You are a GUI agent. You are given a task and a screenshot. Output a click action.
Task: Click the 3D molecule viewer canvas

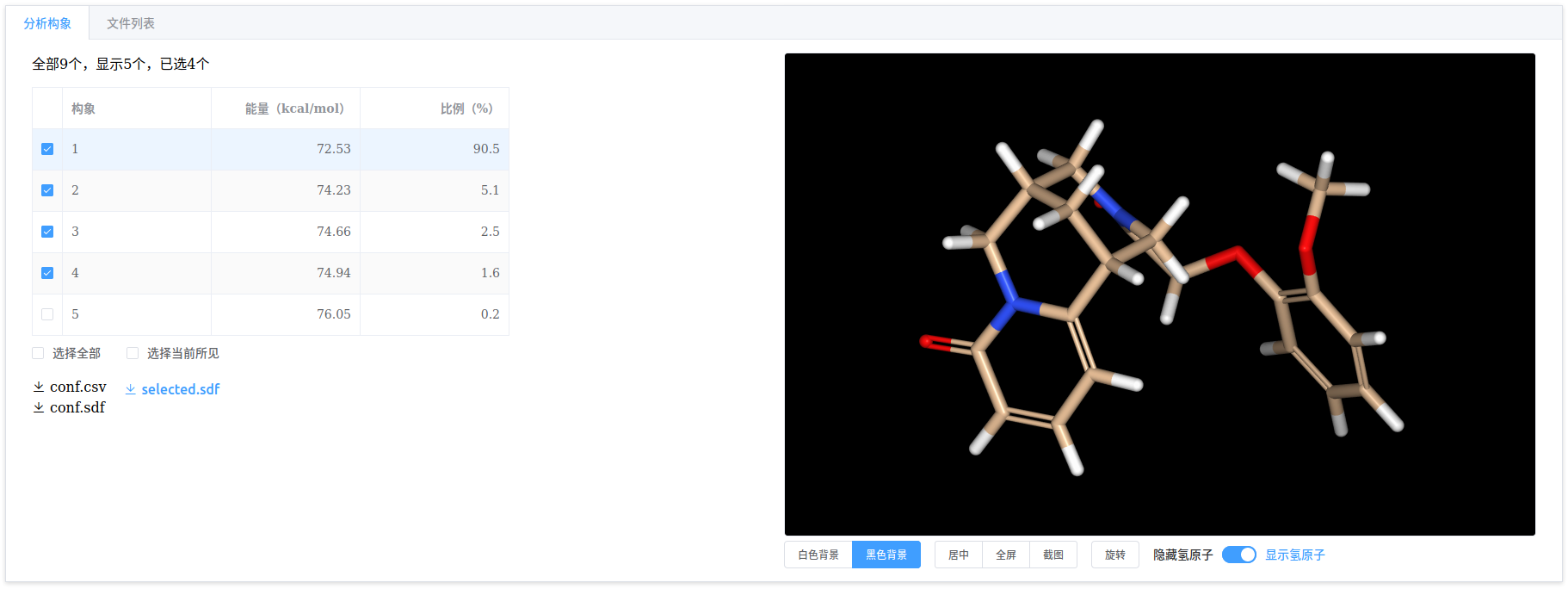[1159, 294]
